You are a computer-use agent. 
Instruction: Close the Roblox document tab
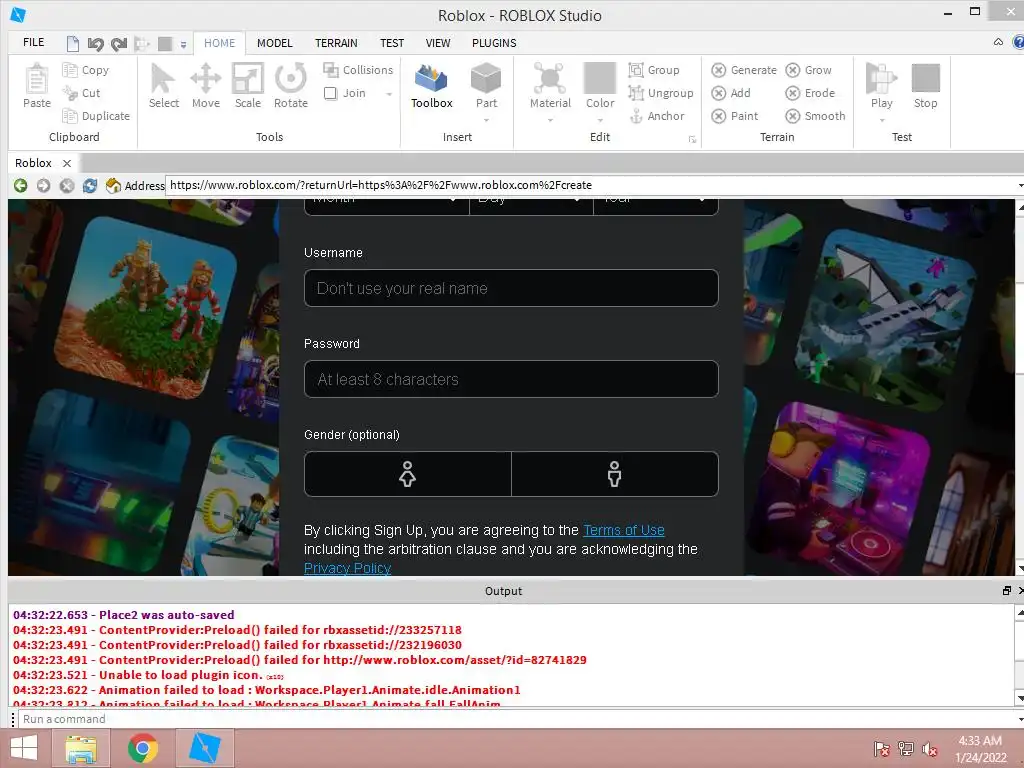coord(67,163)
